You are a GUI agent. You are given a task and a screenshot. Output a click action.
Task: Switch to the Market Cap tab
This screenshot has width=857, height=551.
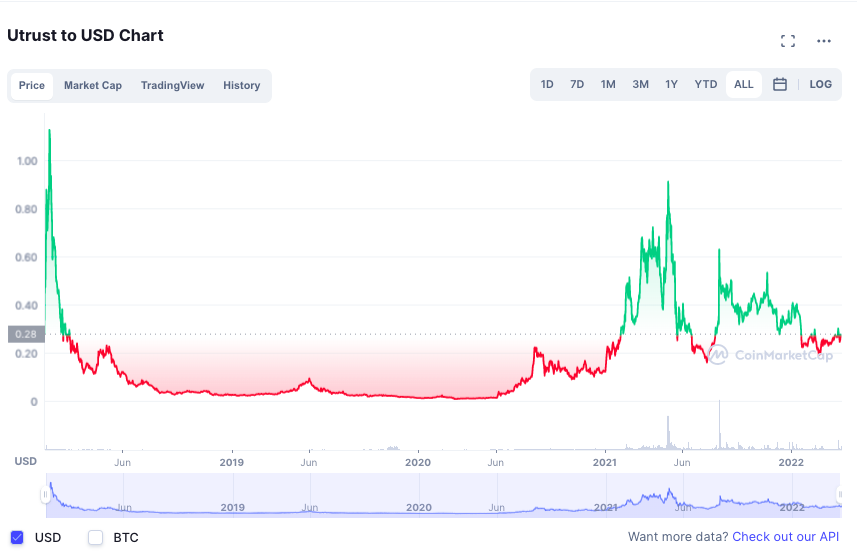tap(93, 86)
